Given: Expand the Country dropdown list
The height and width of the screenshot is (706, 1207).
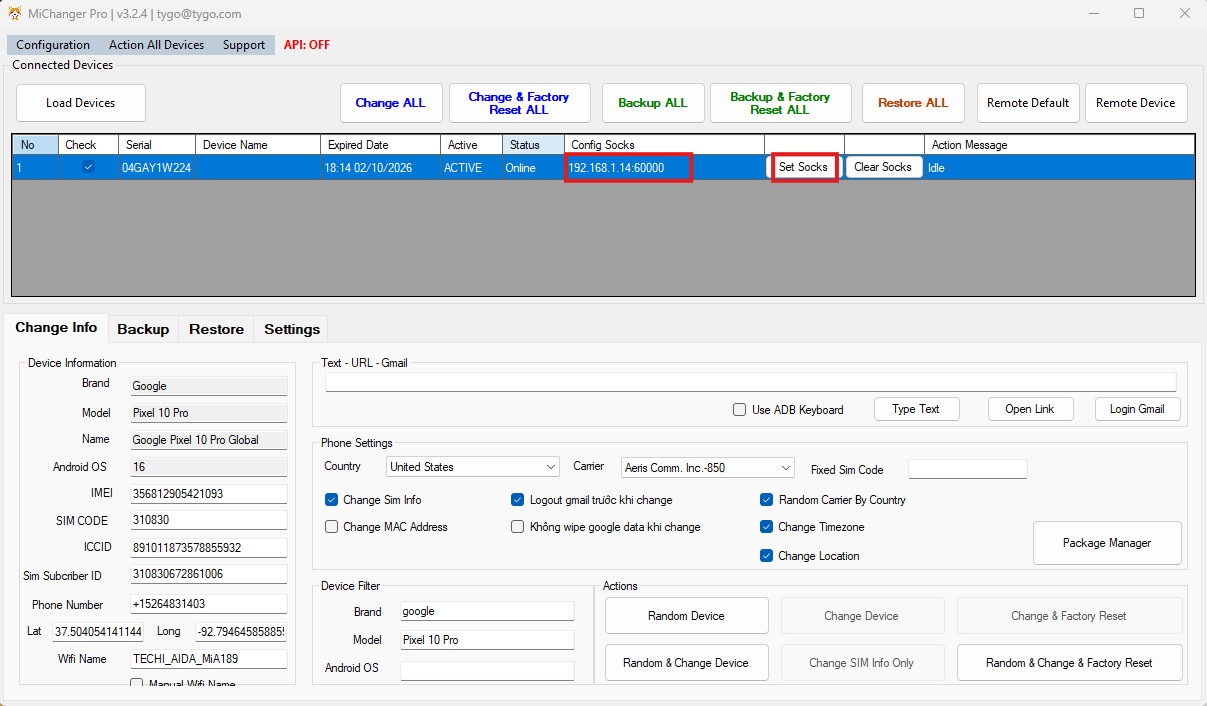Looking at the screenshot, I should click(x=551, y=467).
